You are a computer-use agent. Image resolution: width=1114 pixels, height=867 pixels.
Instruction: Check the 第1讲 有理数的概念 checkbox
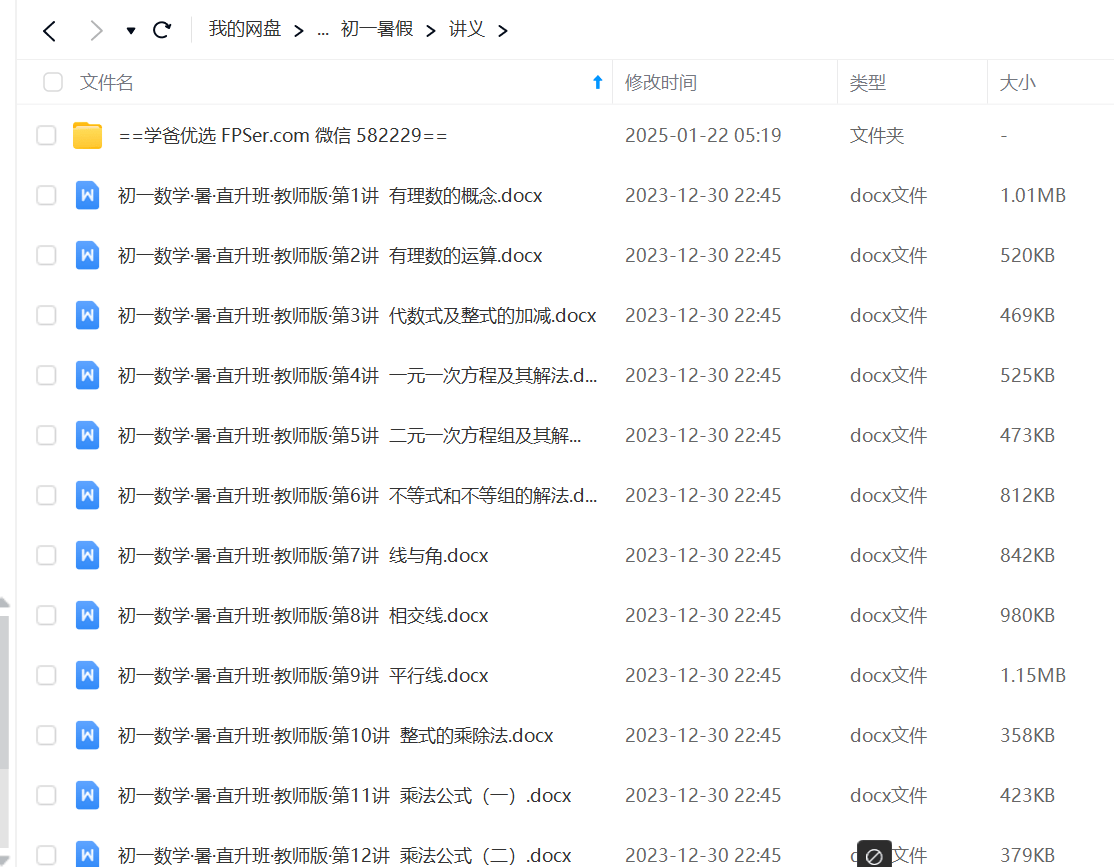(46, 195)
